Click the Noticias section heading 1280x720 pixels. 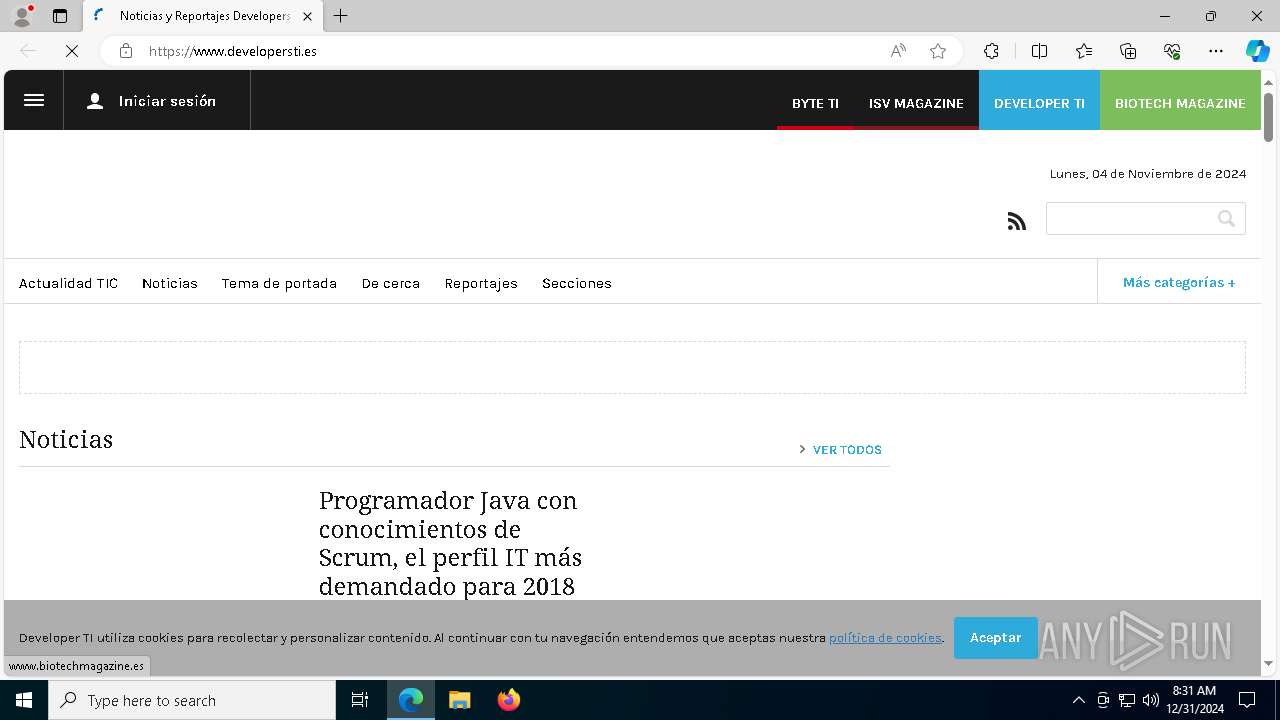(x=66, y=440)
